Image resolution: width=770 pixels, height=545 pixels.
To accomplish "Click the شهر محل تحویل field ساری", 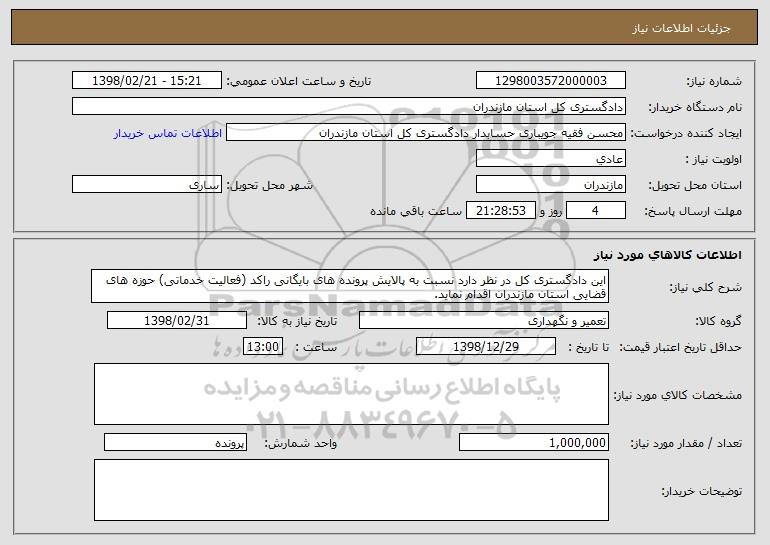I will click(147, 185).
